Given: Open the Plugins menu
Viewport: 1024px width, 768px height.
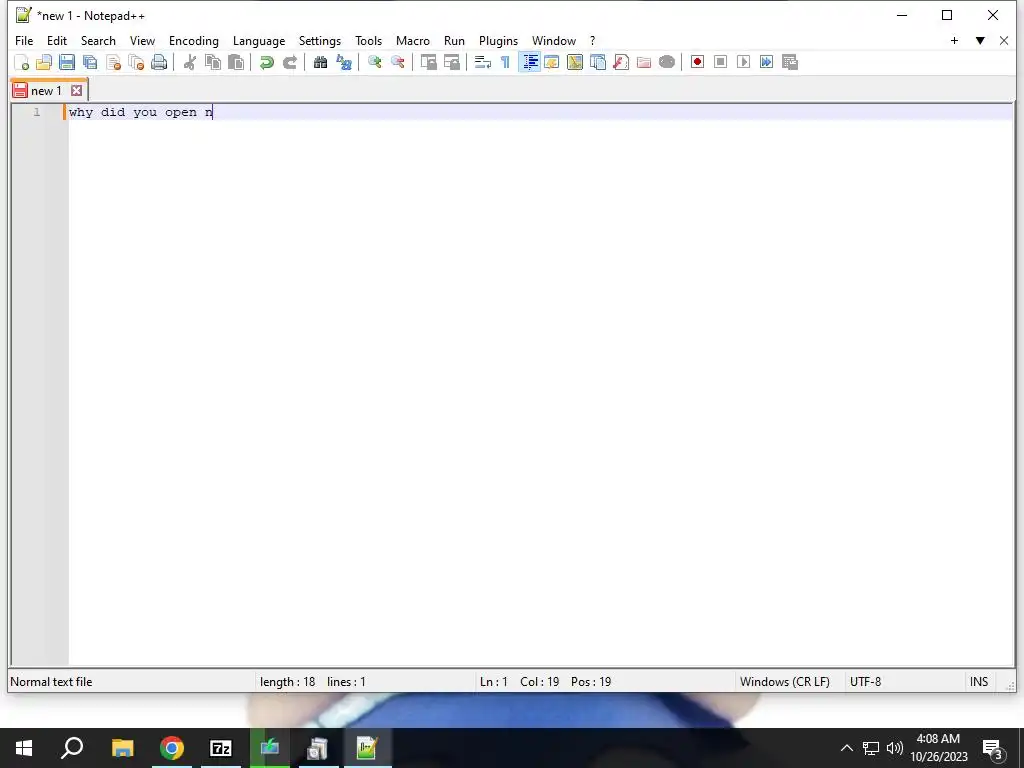Looking at the screenshot, I should (x=498, y=40).
